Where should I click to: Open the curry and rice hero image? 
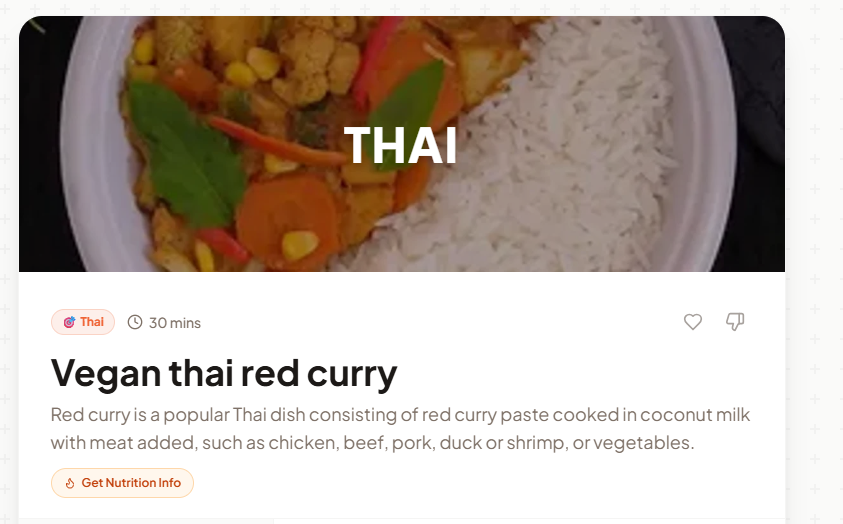(402, 143)
